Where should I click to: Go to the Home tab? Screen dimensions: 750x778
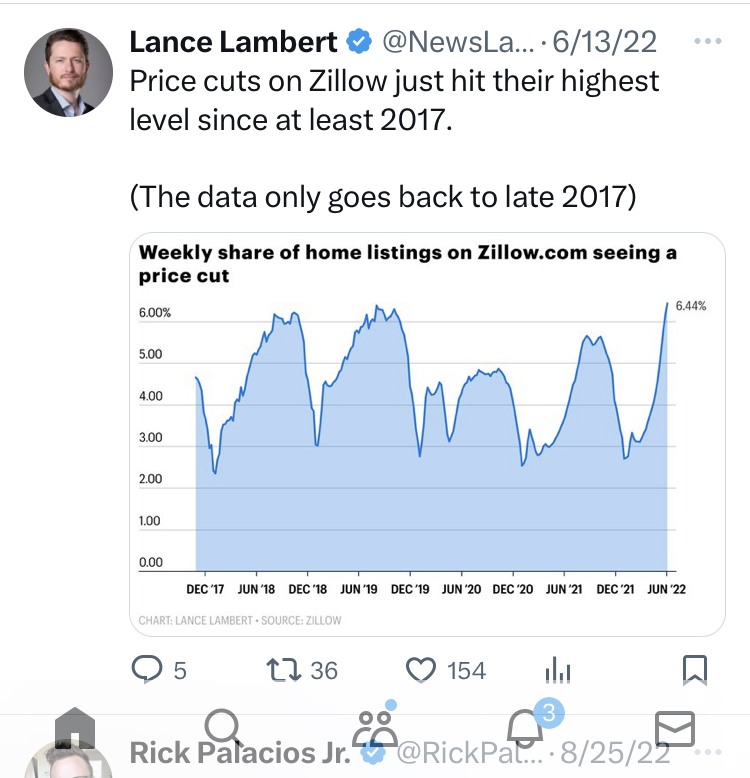click(x=75, y=730)
